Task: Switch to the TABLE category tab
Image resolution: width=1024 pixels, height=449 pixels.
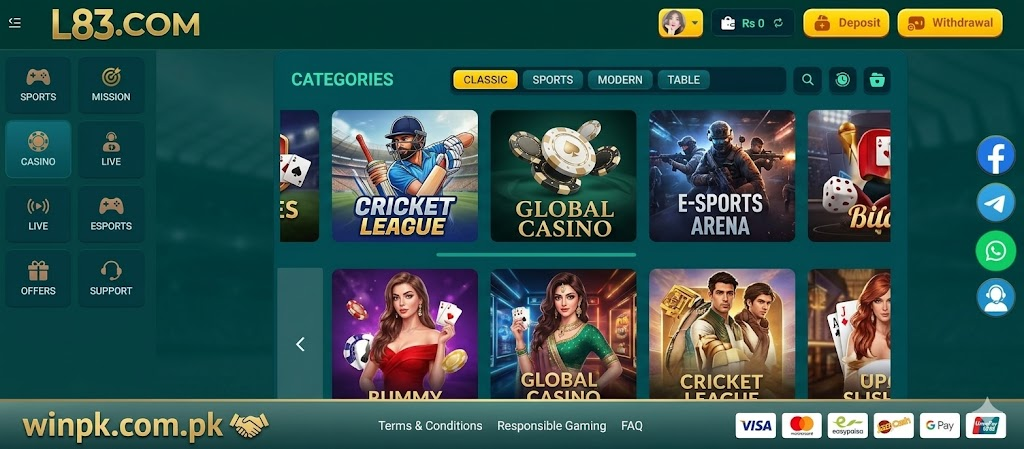Action: (684, 80)
